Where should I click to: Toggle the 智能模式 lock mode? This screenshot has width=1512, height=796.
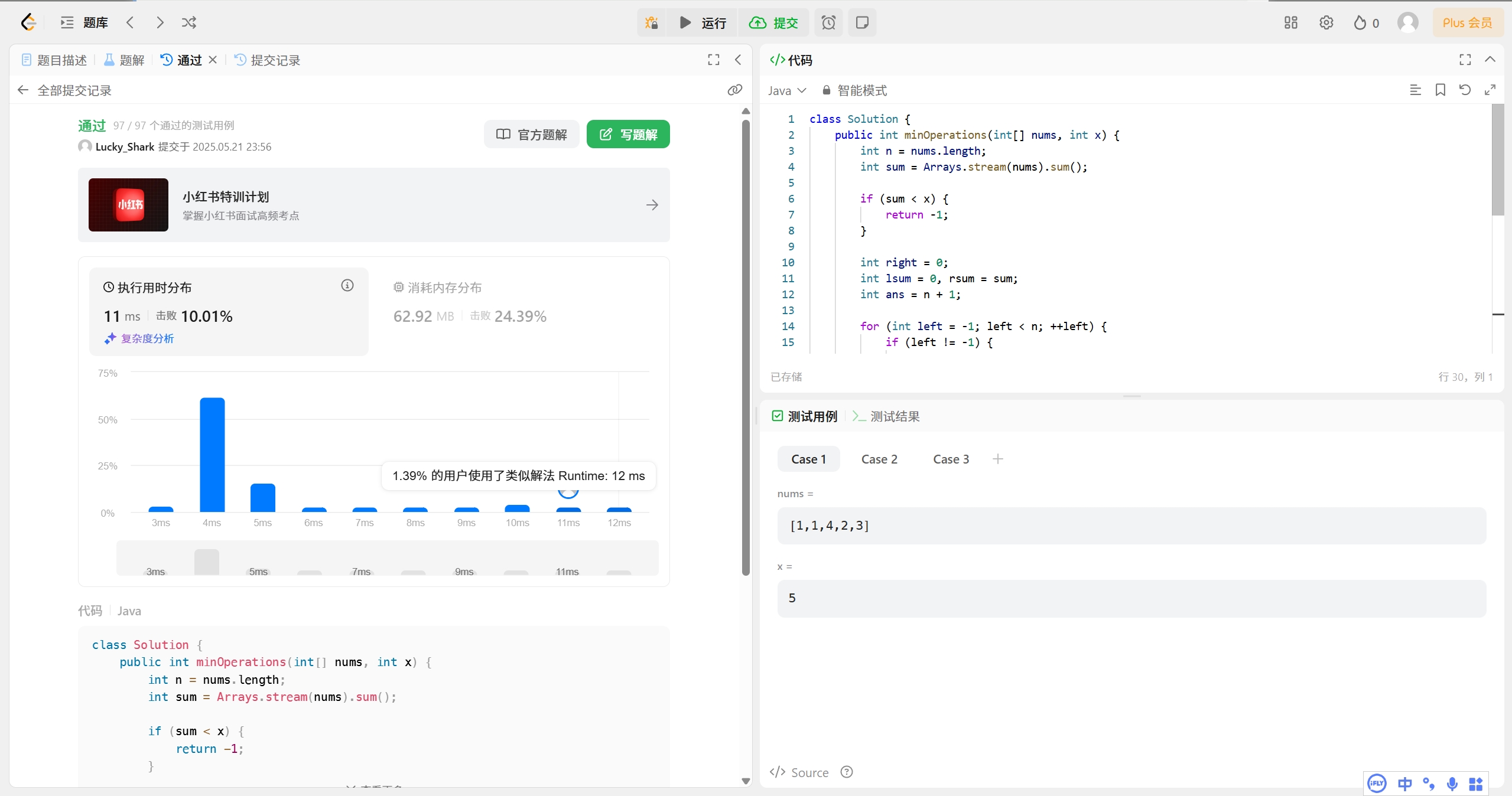pyautogui.click(x=854, y=90)
